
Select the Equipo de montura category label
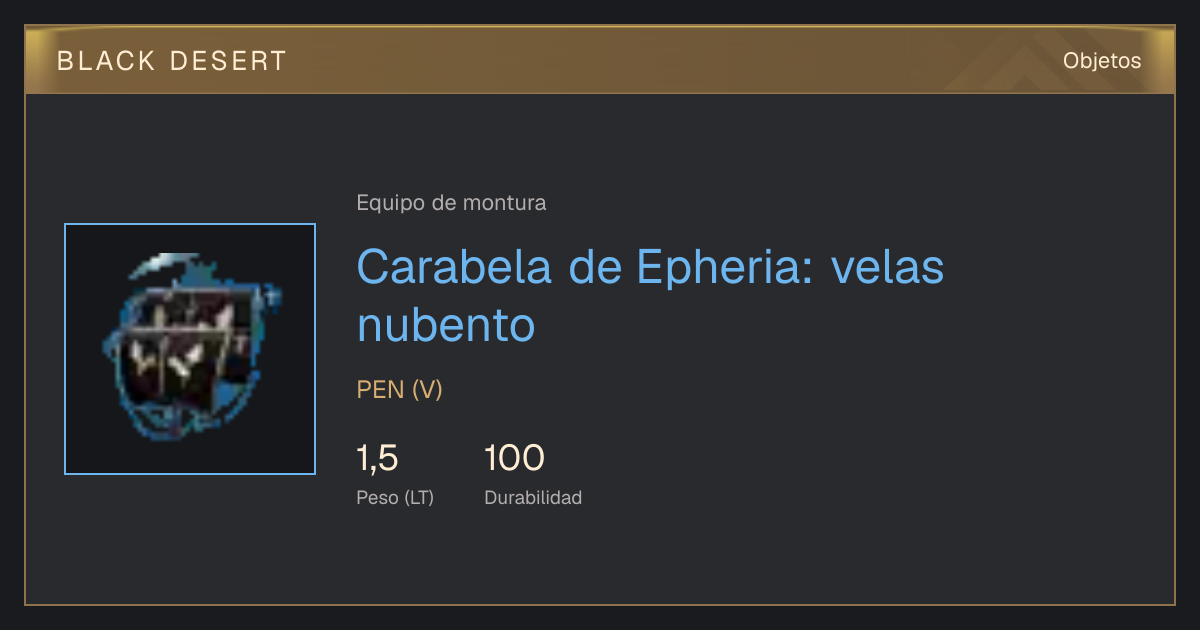click(451, 203)
